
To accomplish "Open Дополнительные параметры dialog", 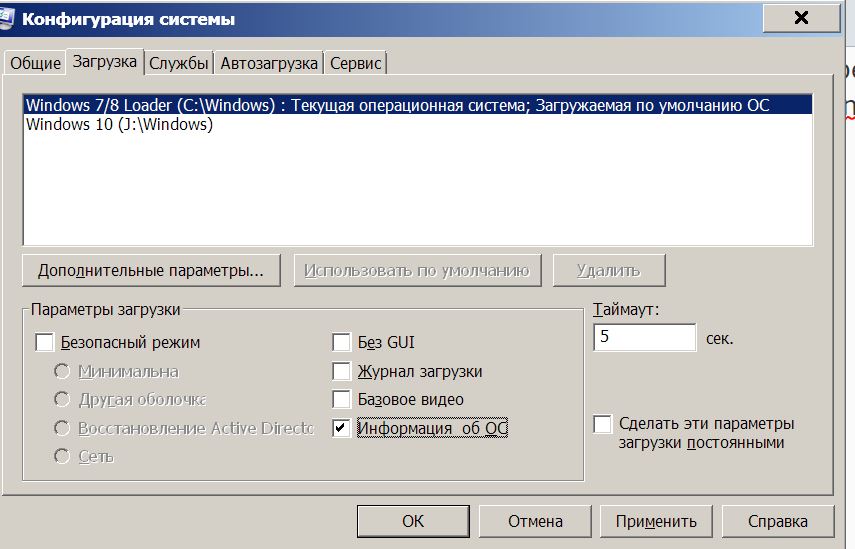I will (x=151, y=270).
